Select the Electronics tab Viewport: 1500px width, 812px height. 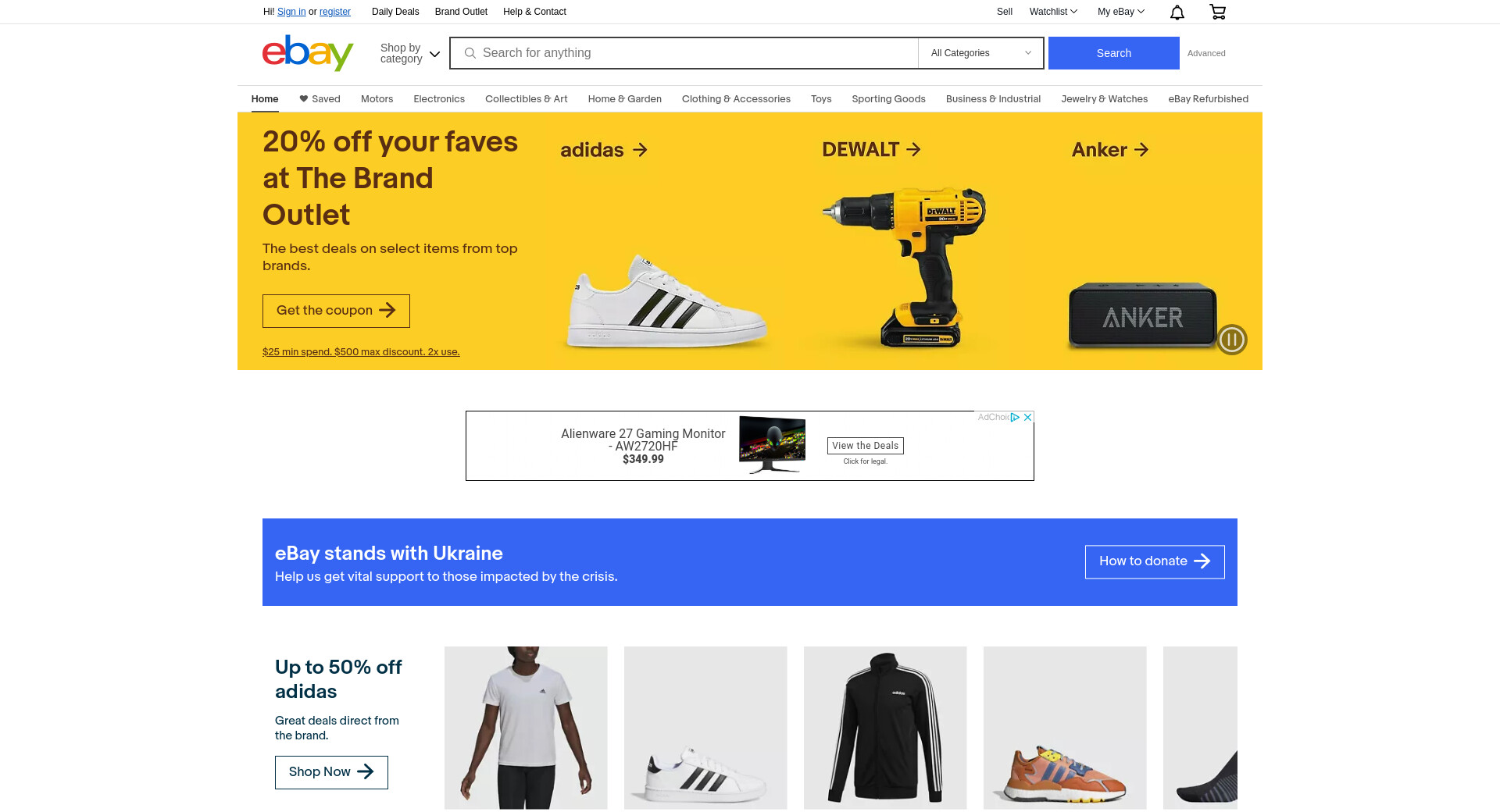[439, 99]
